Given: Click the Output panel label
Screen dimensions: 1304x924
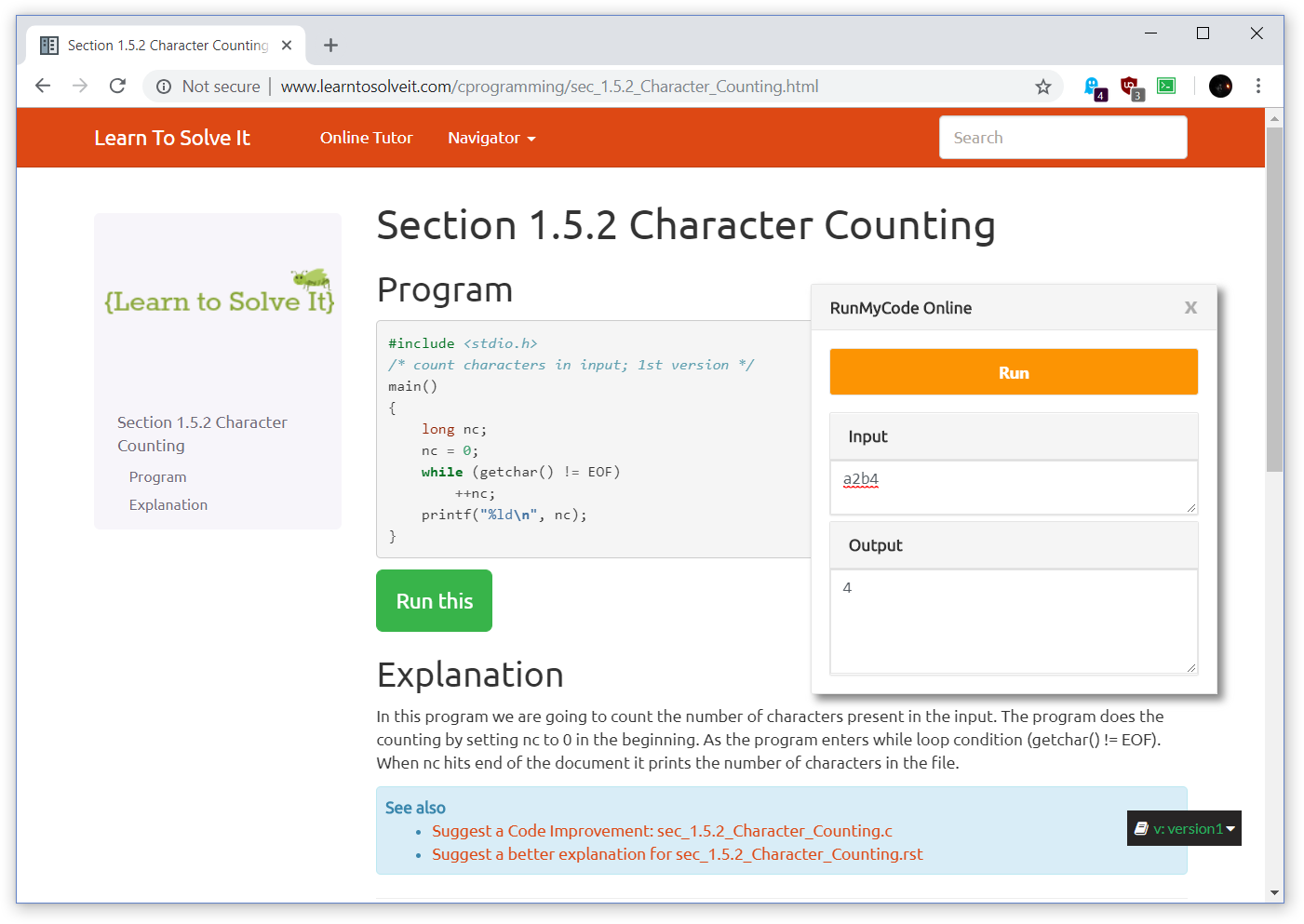Looking at the screenshot, I should pyautogui.click(x=875, y=545).
